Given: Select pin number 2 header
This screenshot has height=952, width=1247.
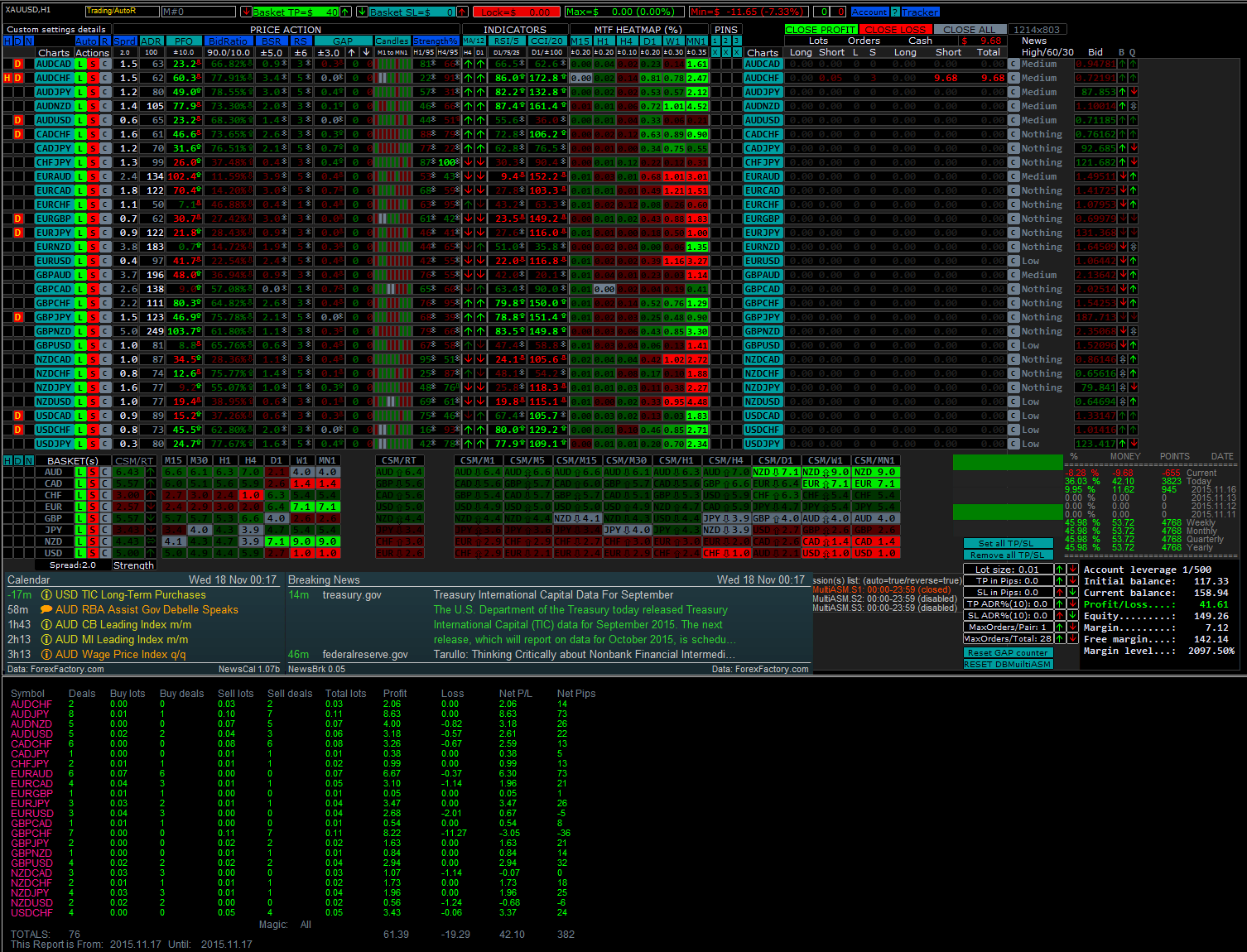Looking at the screenshot, I should pos(726,41).
